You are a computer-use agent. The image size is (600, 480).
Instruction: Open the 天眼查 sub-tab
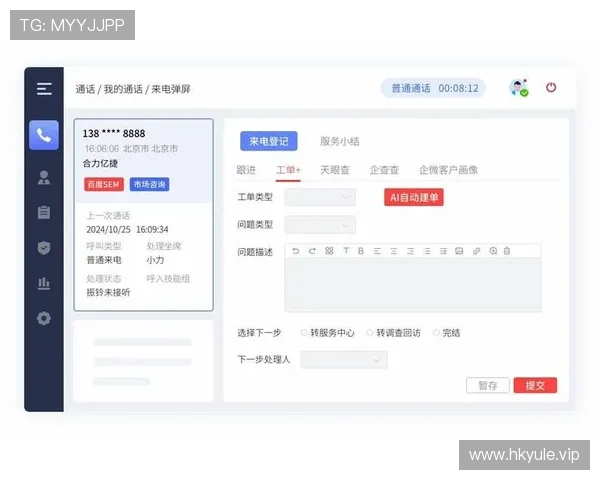335,170
